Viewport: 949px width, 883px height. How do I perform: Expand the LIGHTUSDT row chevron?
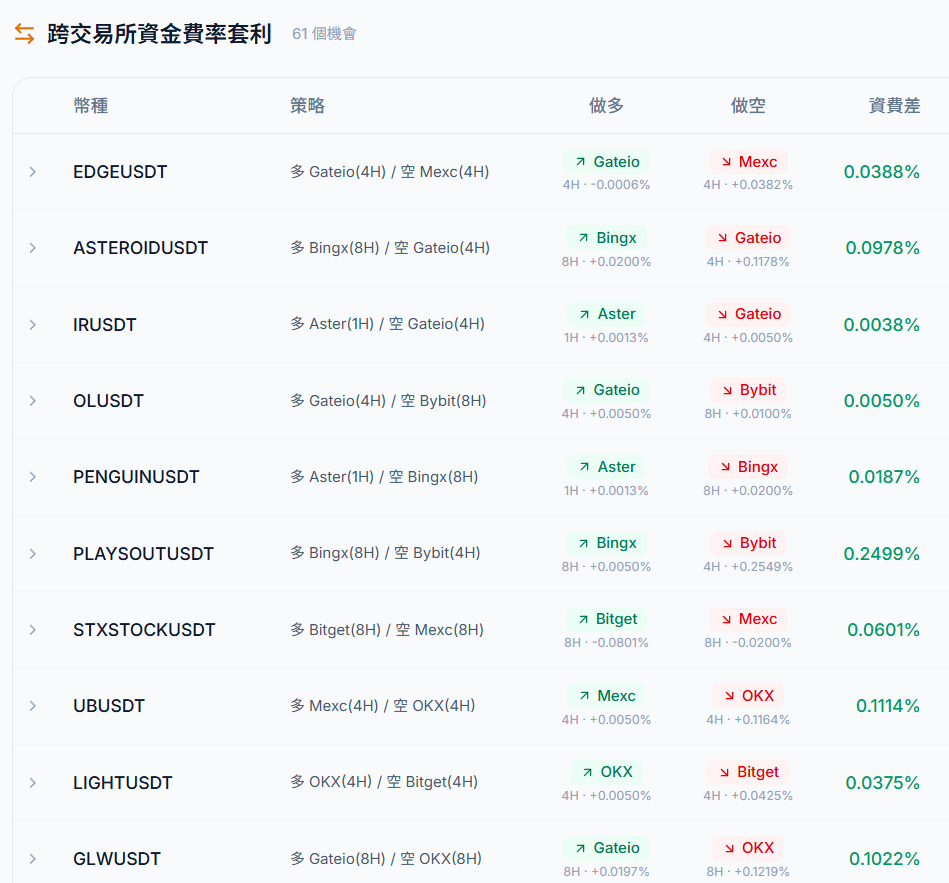(x=33, y=783)
